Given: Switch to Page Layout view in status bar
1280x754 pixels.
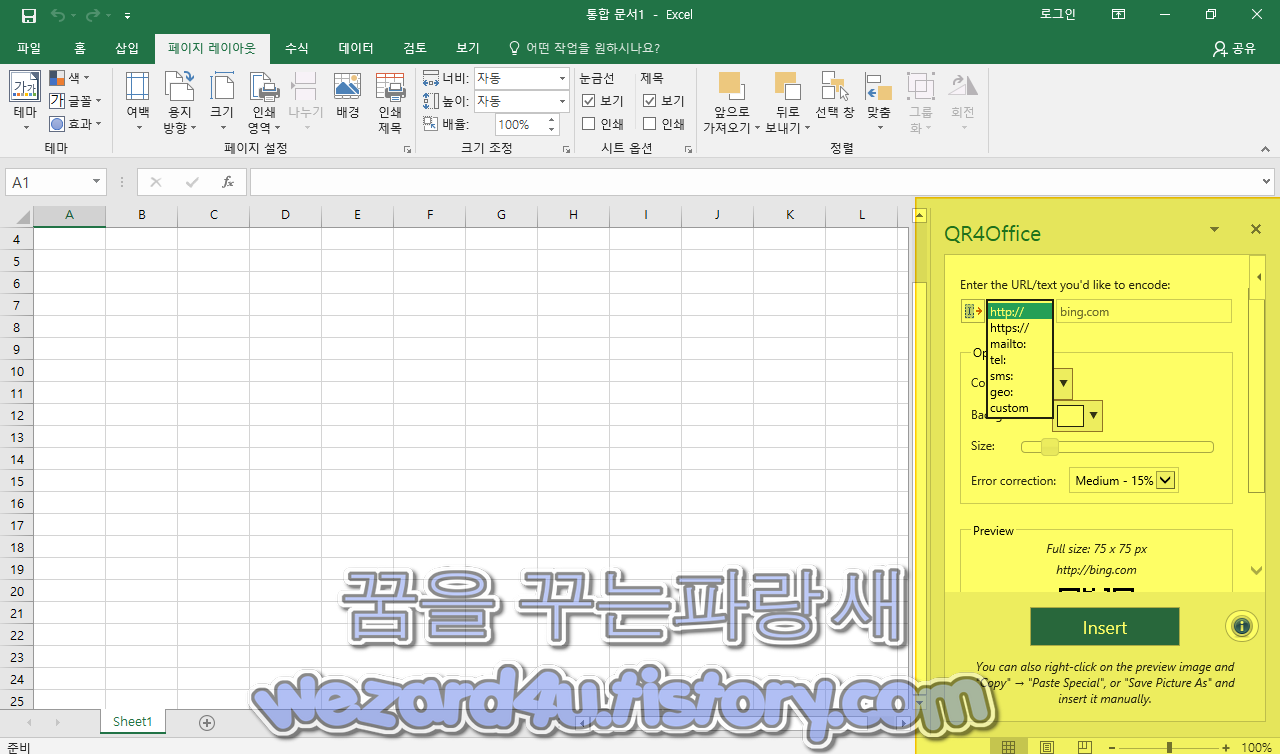Looking at the screenshot, I should (x=1046, y=747).
